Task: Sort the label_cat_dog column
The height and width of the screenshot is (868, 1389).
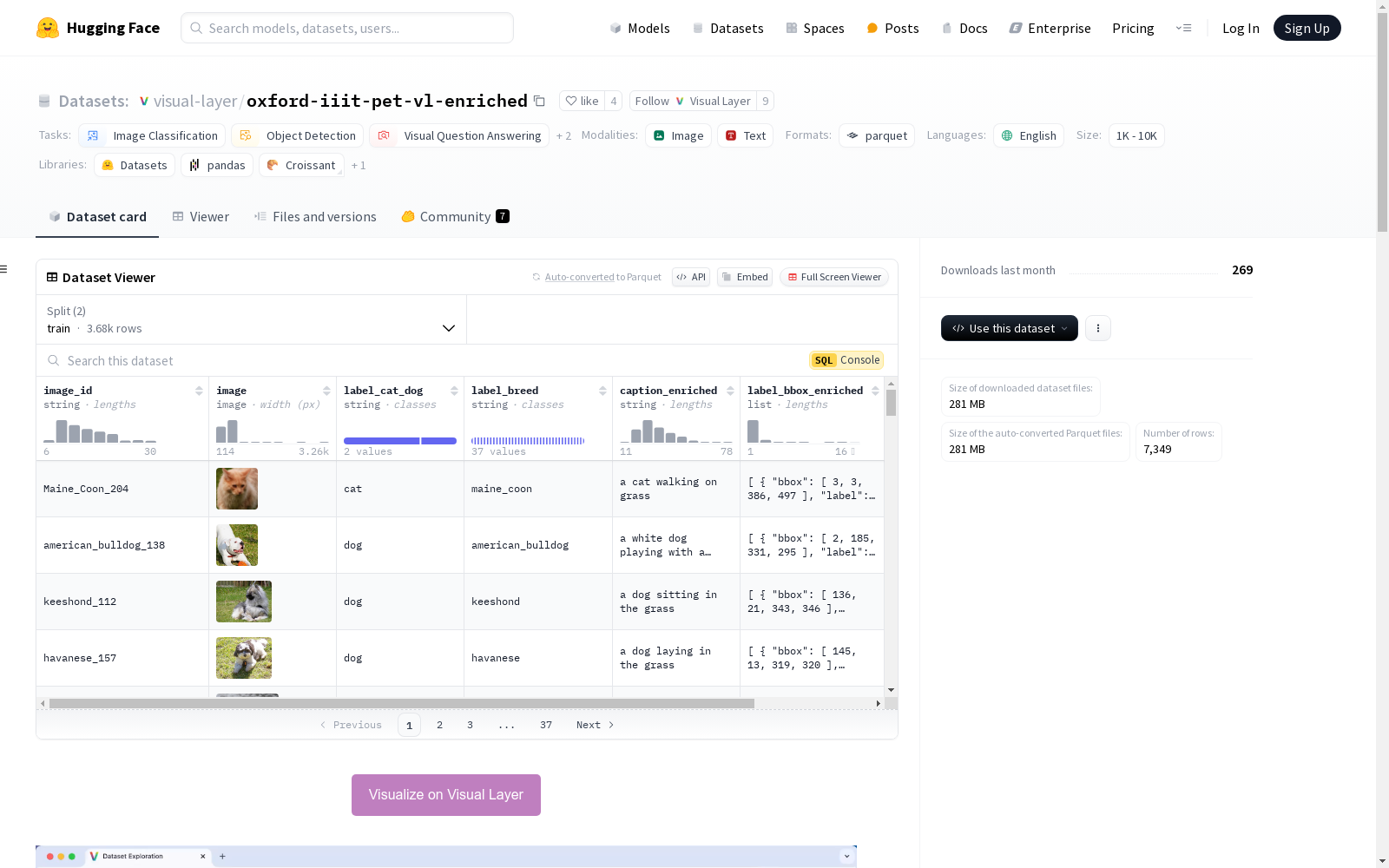Action: 454,391
